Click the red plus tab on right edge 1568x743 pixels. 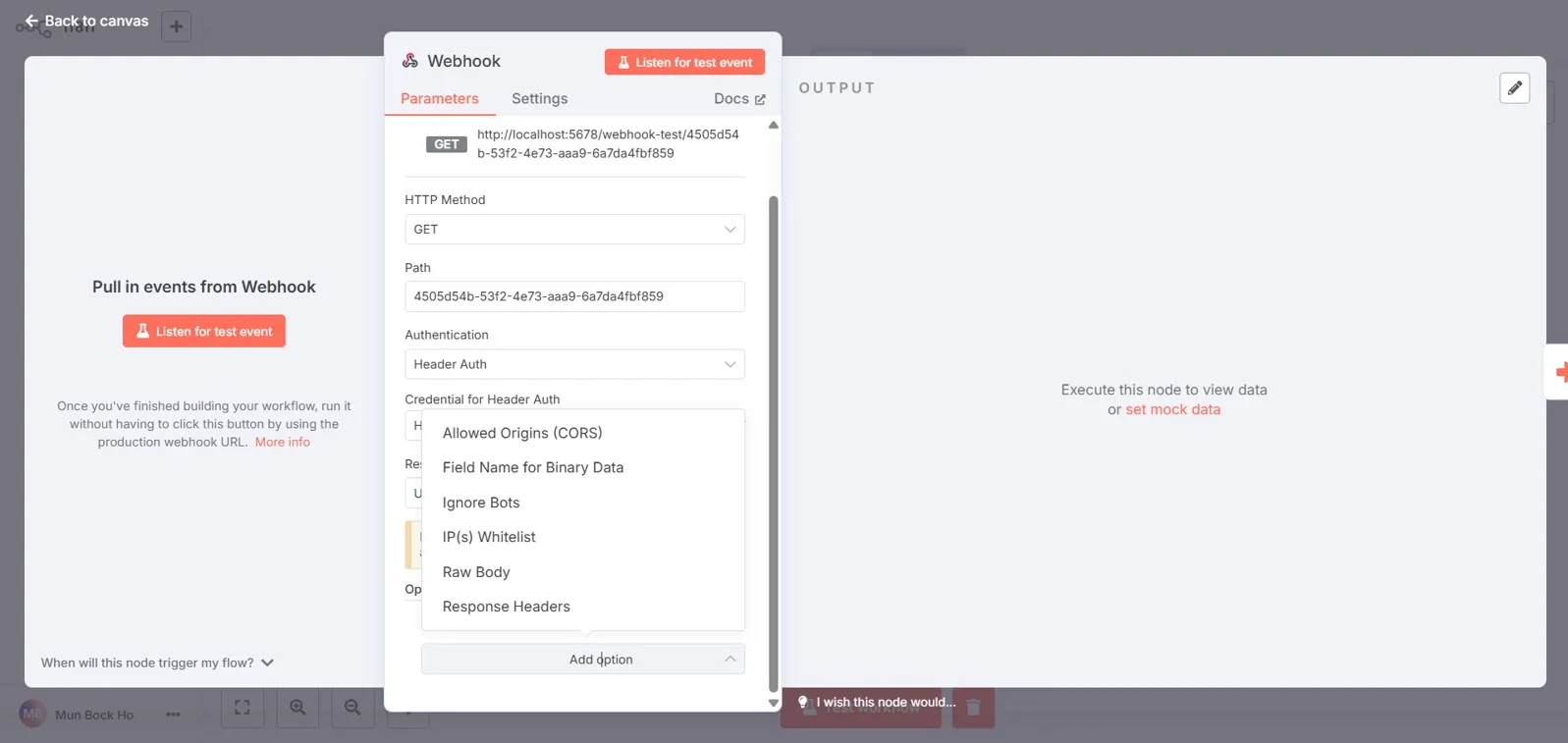tap(1558, 372)
